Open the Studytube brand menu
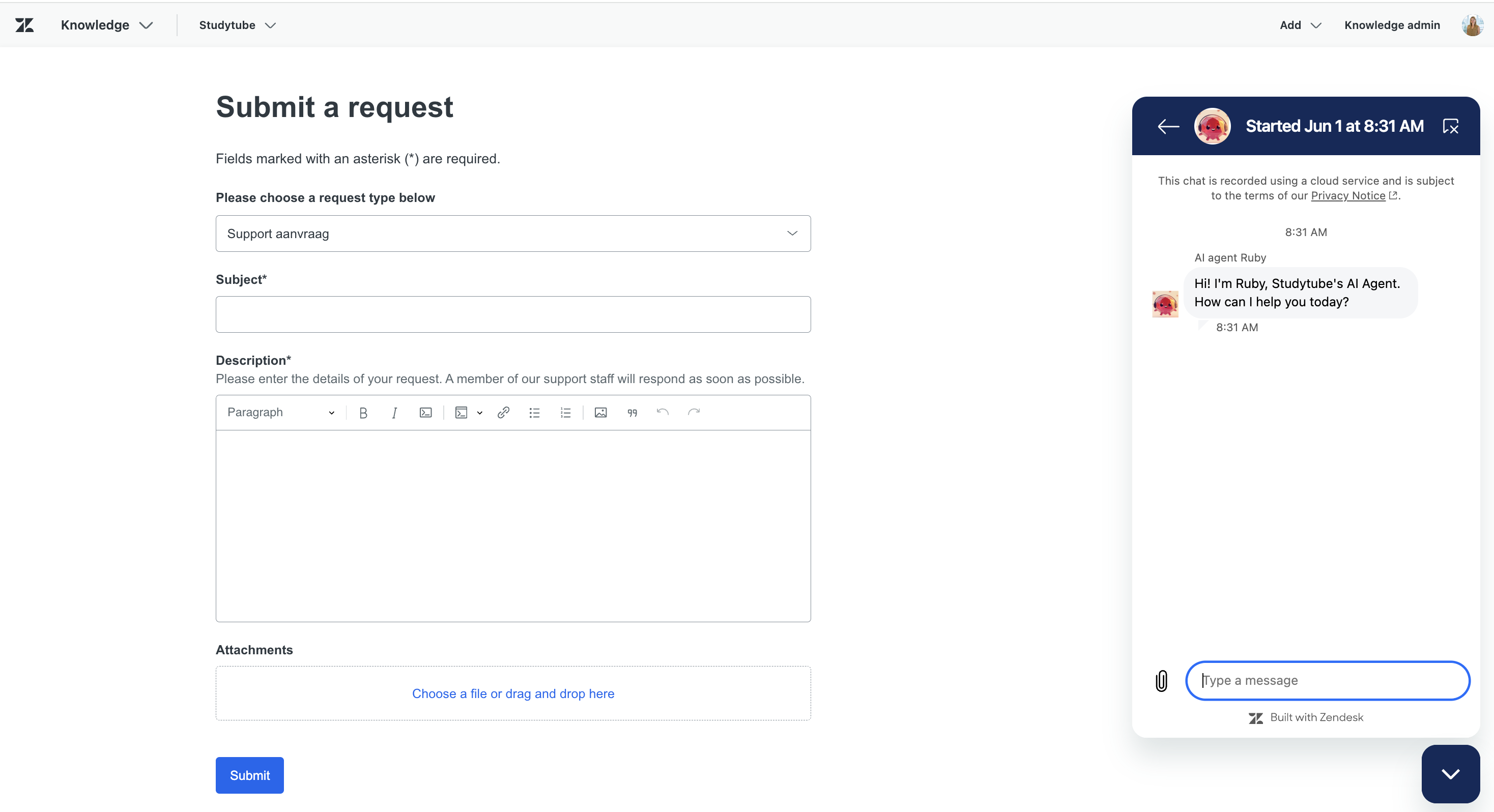 (x=237, y=25)
